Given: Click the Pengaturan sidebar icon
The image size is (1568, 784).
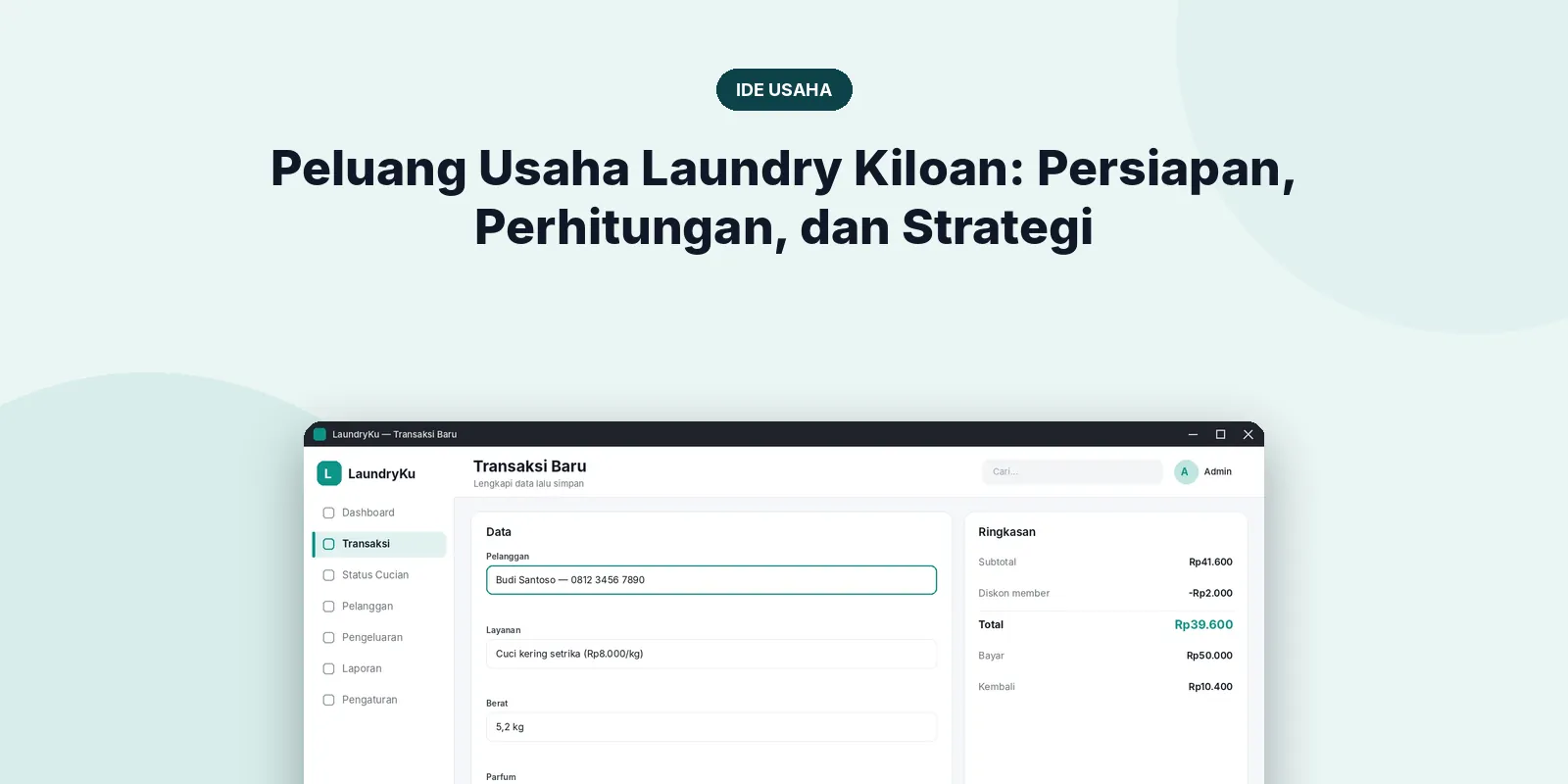Looking at the screenshot, I should pyautogui.click(x=328, y=700).
